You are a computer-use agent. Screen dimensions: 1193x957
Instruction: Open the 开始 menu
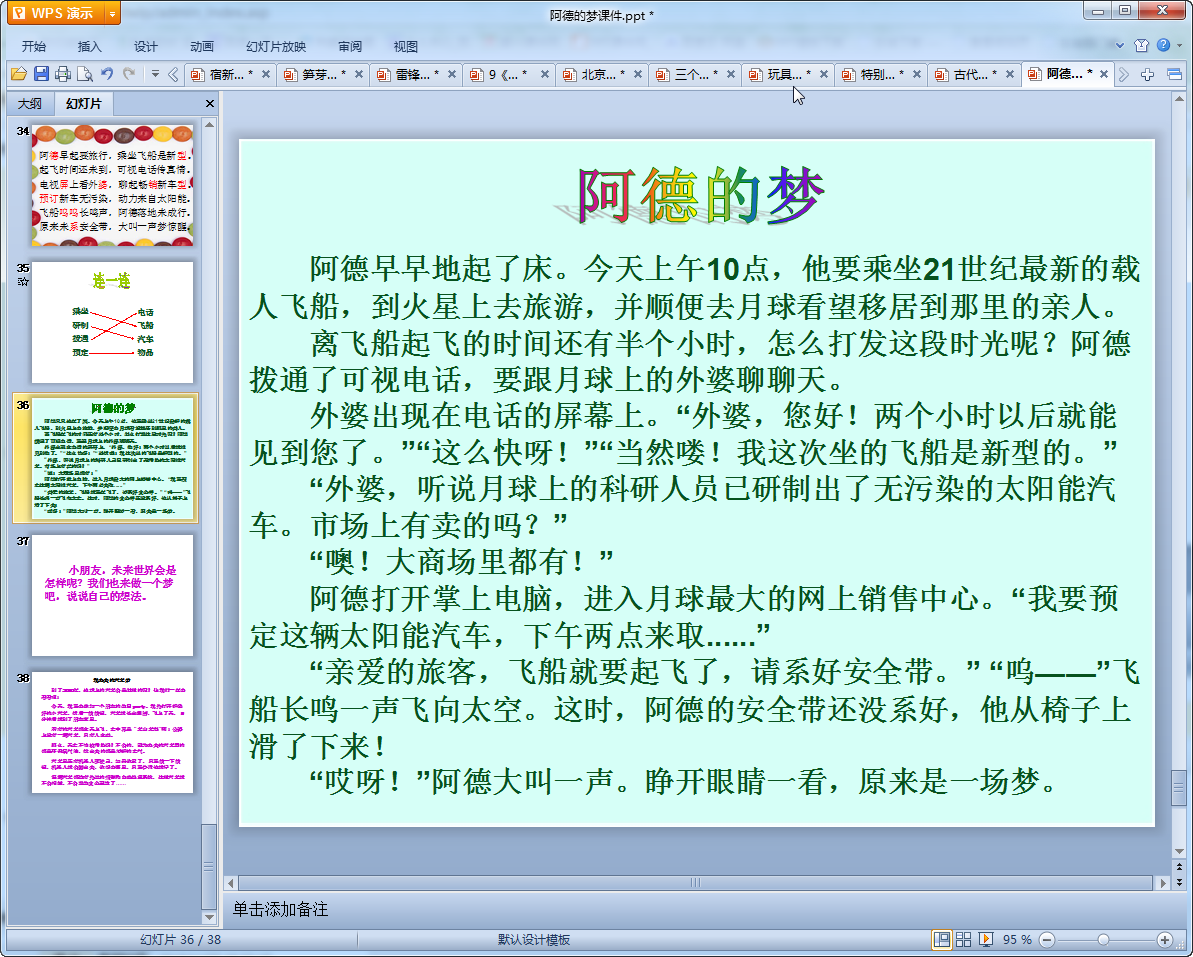pyautogui.click(x=34, y=46)
